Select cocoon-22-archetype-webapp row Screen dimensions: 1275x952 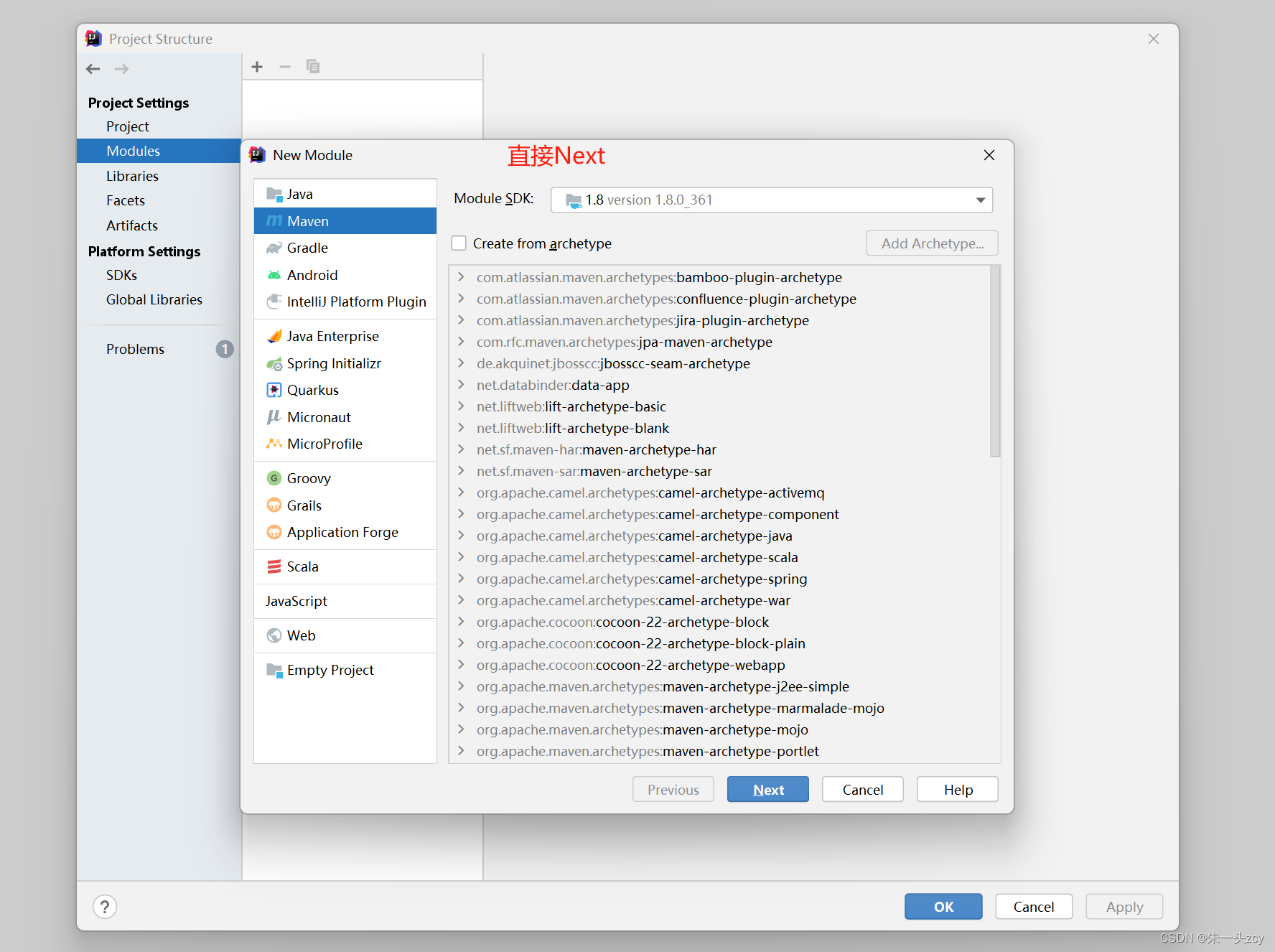pyautogui.click(x=719, y=665)
